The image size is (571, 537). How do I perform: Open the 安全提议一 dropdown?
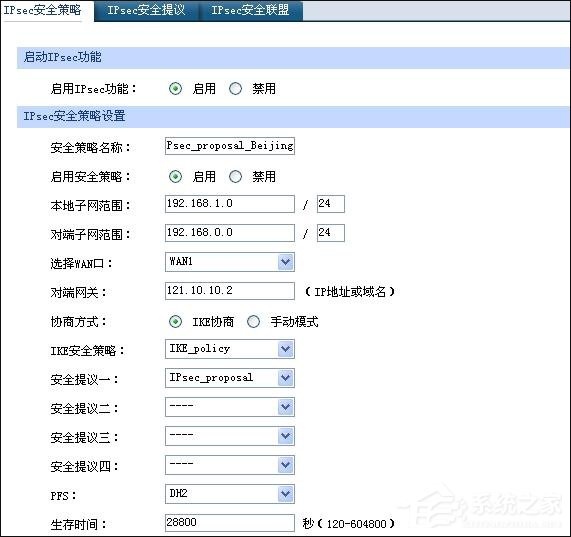(230, 378)
